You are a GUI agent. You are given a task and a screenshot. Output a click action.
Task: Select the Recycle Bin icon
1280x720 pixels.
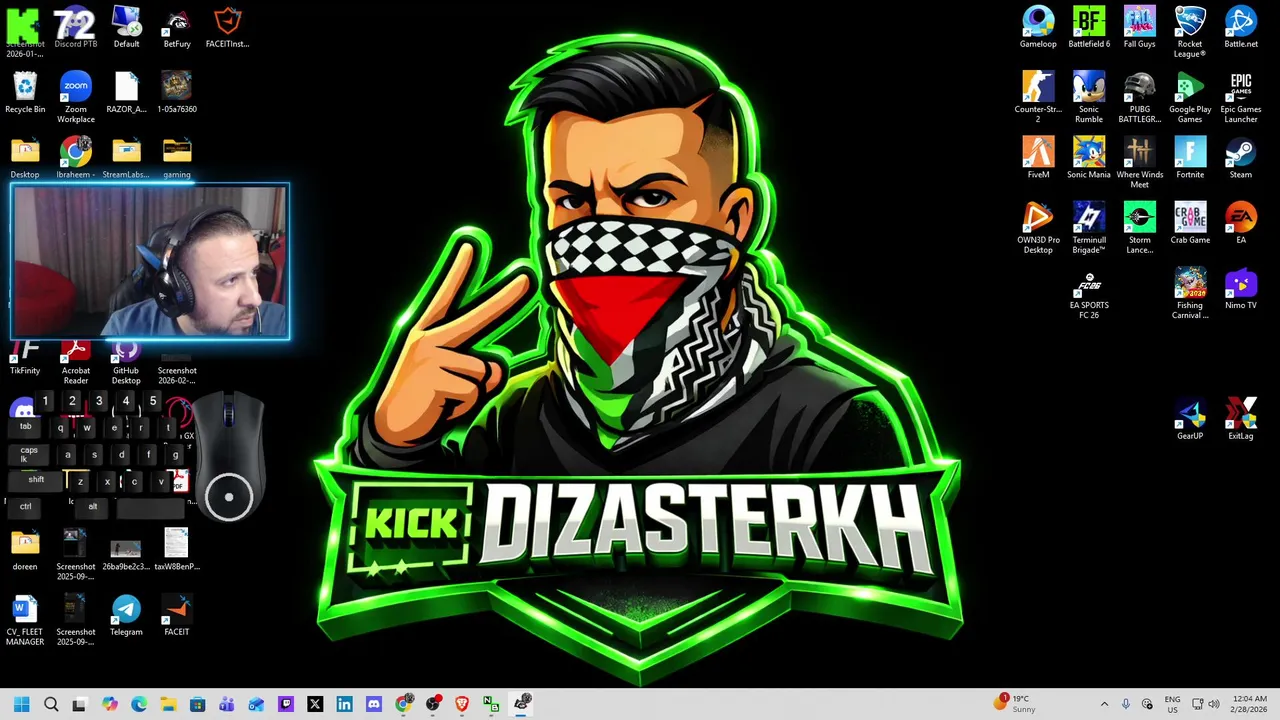25,93
